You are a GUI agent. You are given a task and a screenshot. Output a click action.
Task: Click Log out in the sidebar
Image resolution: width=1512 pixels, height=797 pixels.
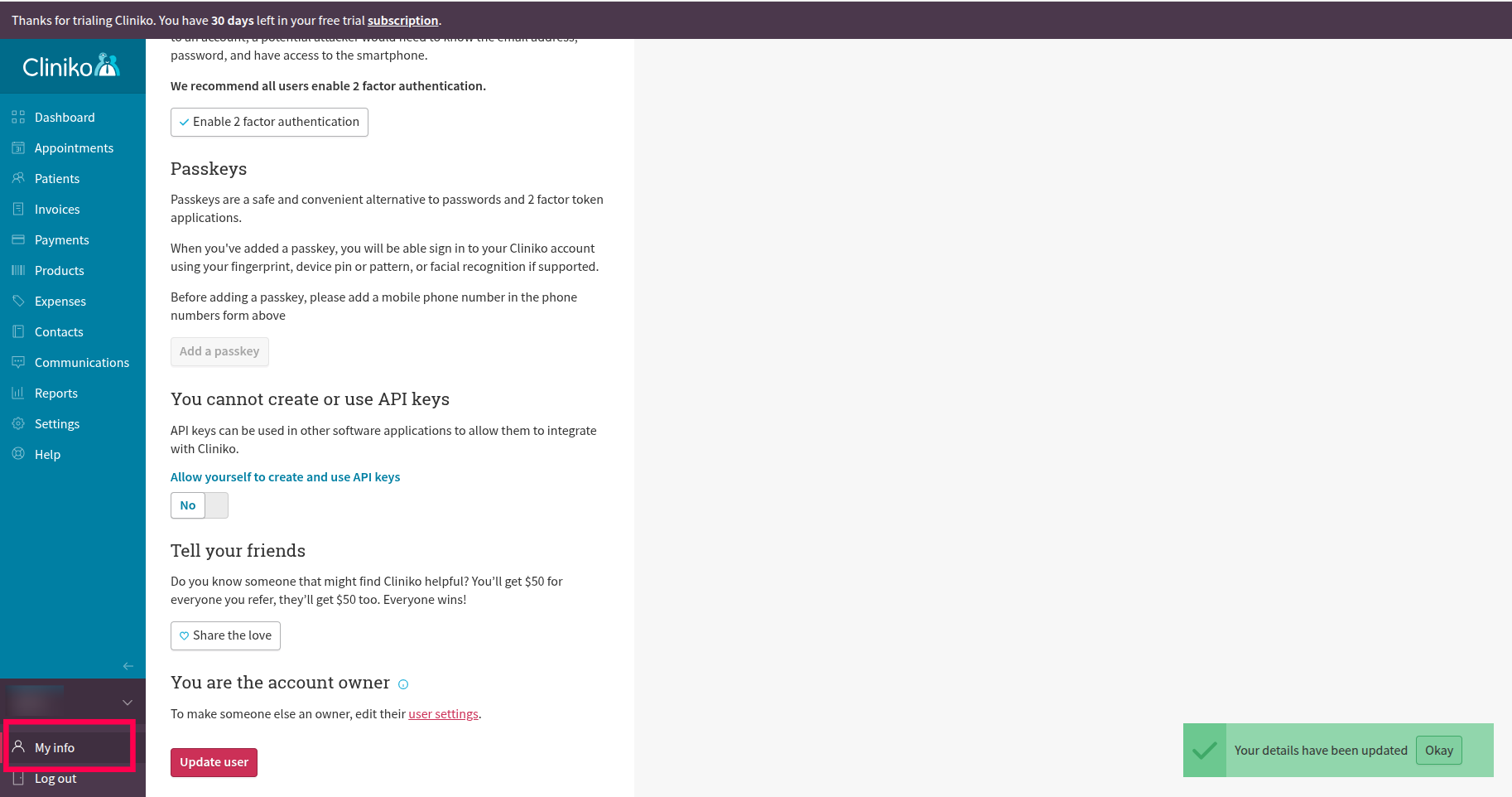pos(73,779)
